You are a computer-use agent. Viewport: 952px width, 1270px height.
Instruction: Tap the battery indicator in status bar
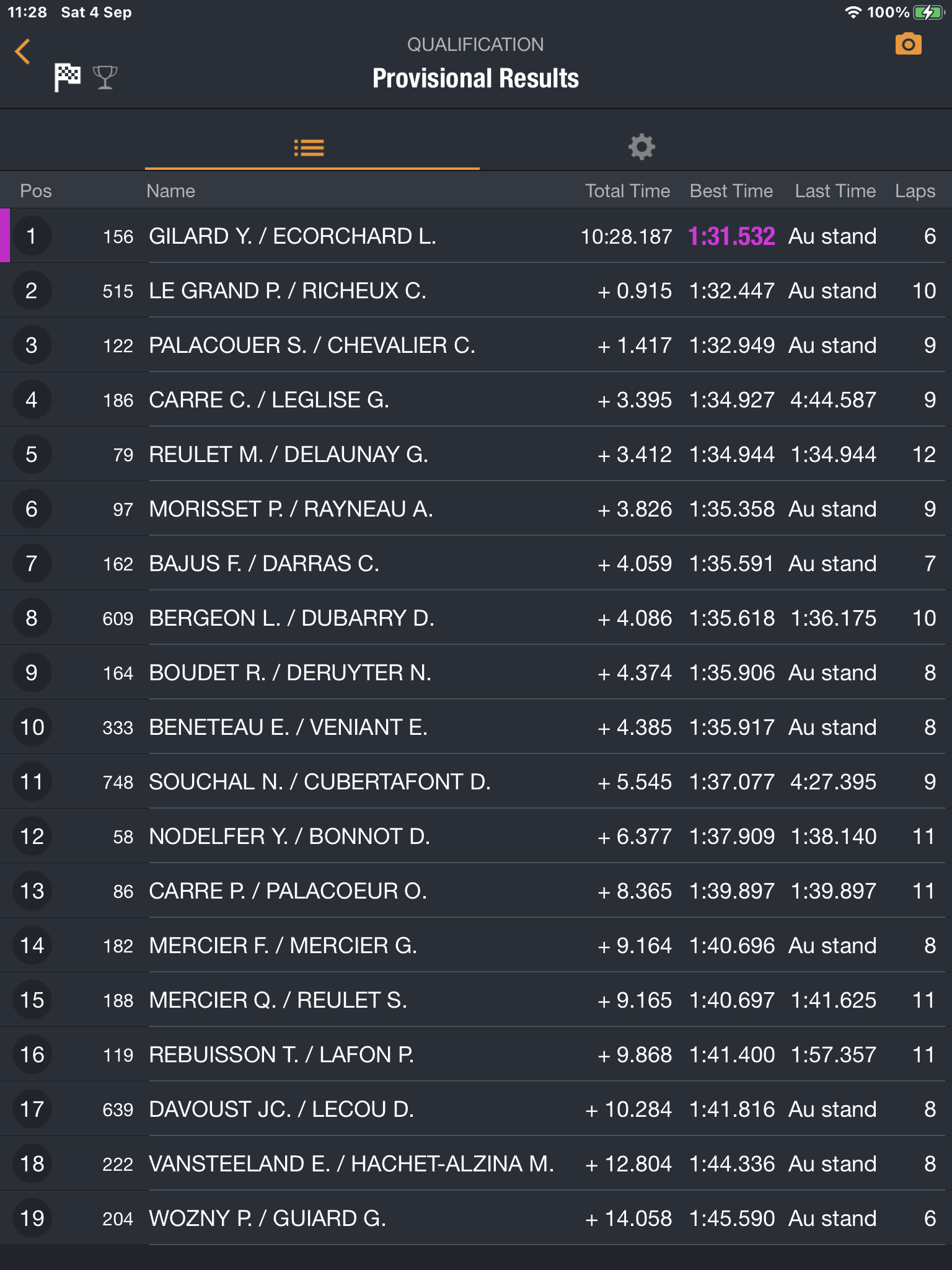928,12
